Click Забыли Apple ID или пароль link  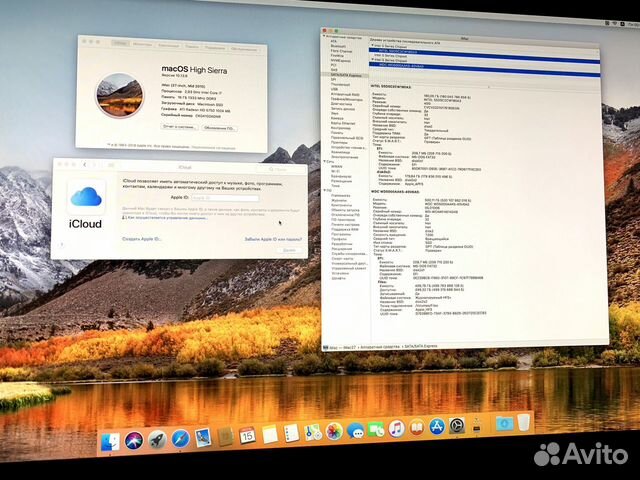tap(273, 239)
